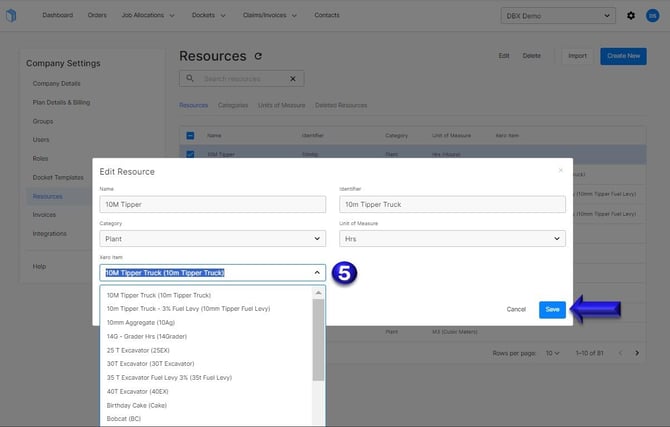This screenshot has width=670, height=427.
Task: Open the Job Allocations menu
Action: tap(148, 15)
